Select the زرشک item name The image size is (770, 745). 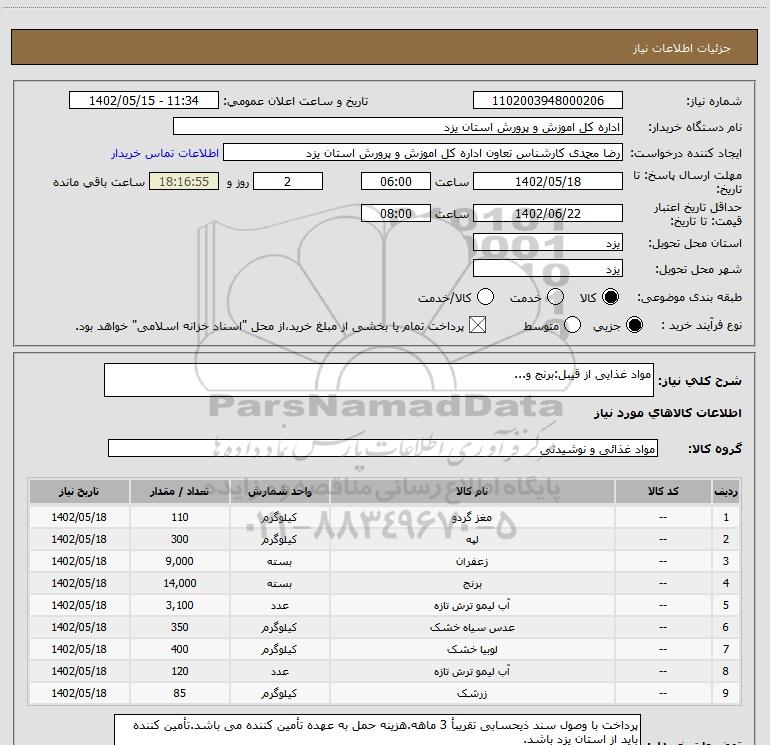coord(472,693)
